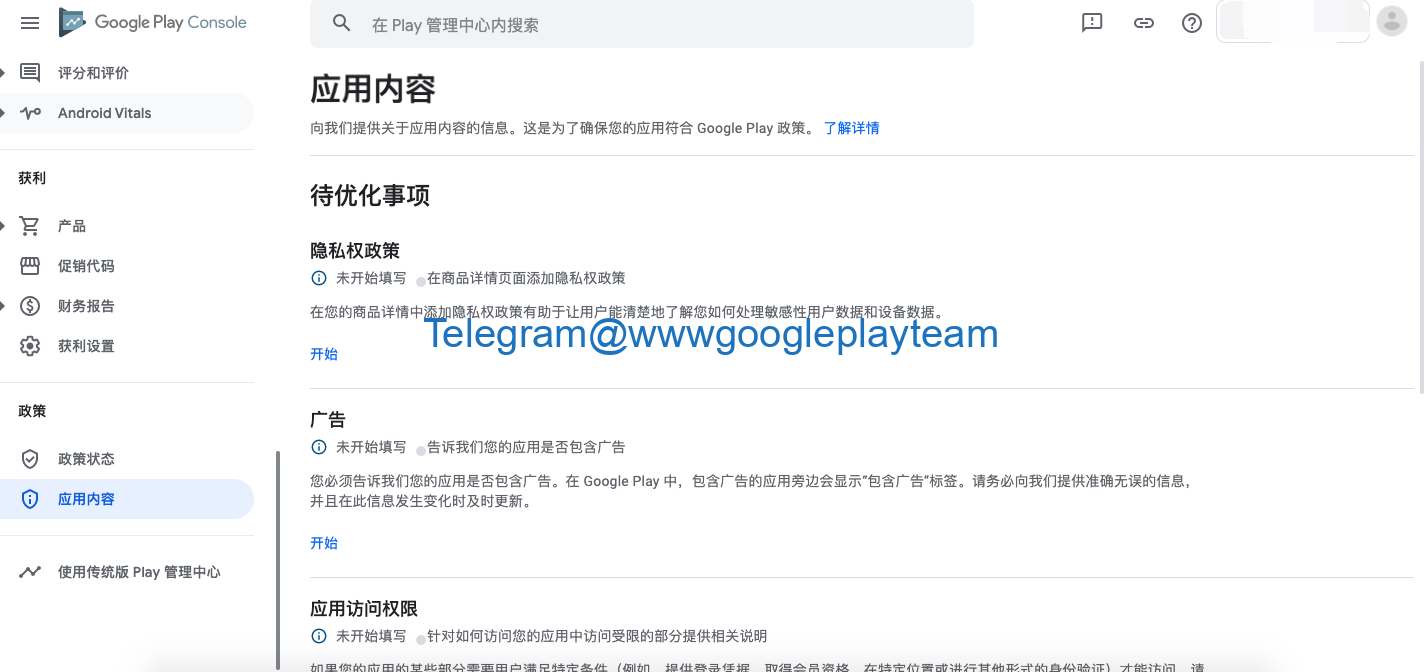Open the user account avatar
Viewport: 1428px width, 672px height.
1392,21
